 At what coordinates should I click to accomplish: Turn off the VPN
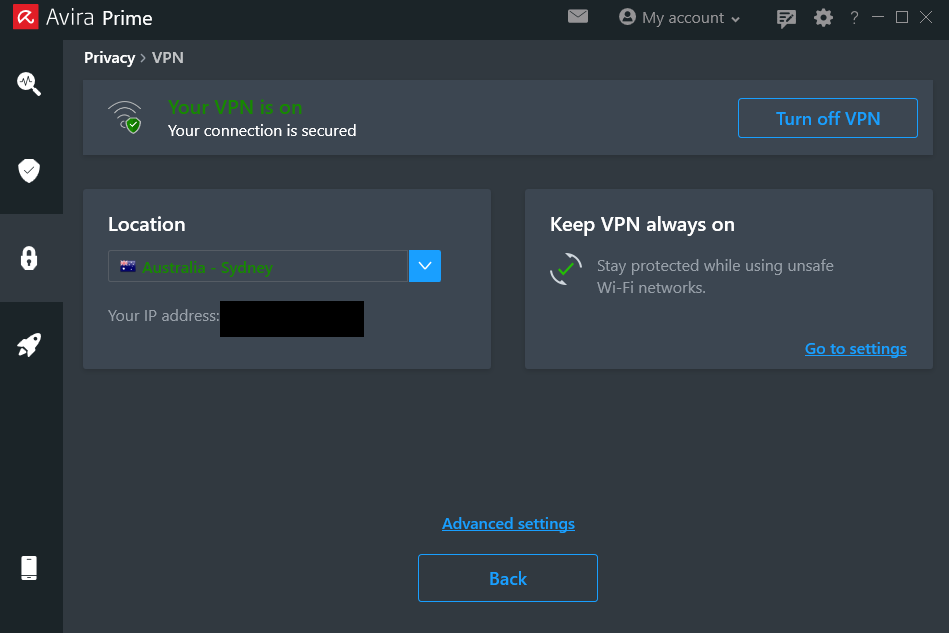(x=827, y=118)
